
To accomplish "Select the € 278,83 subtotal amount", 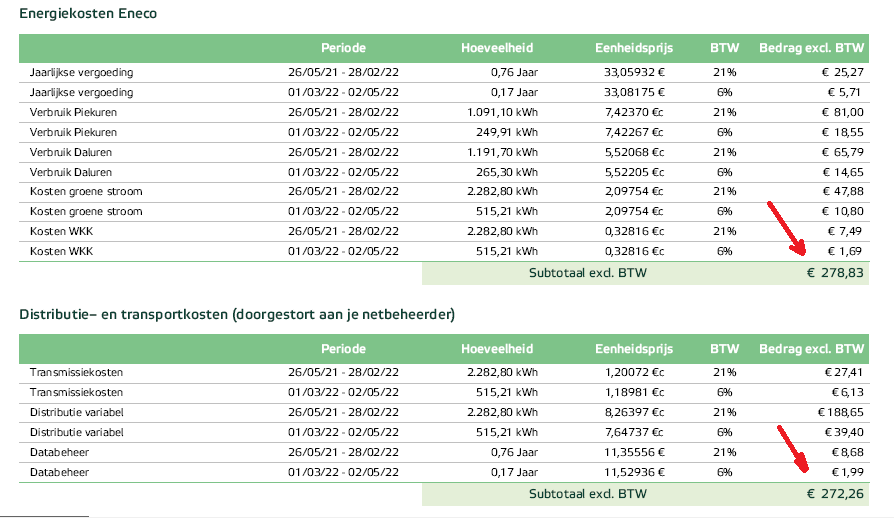I will 835,273.
